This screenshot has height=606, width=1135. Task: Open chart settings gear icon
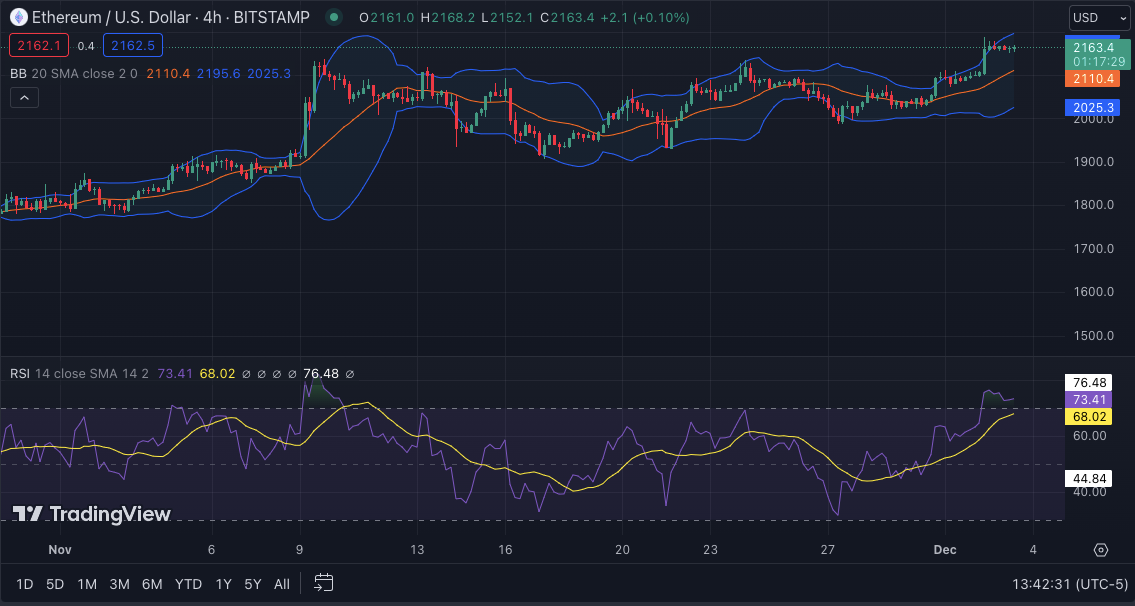click(x=1100, y=550)
